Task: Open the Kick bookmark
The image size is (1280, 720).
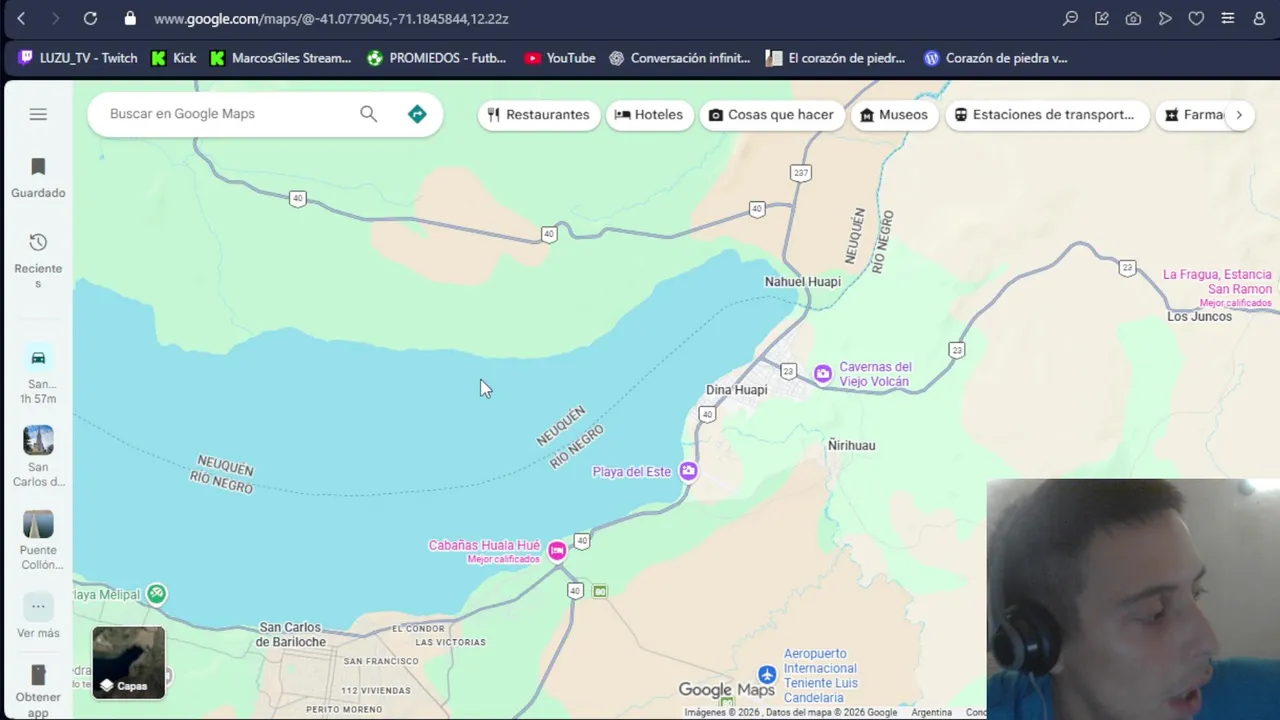Action: [174, 58]
